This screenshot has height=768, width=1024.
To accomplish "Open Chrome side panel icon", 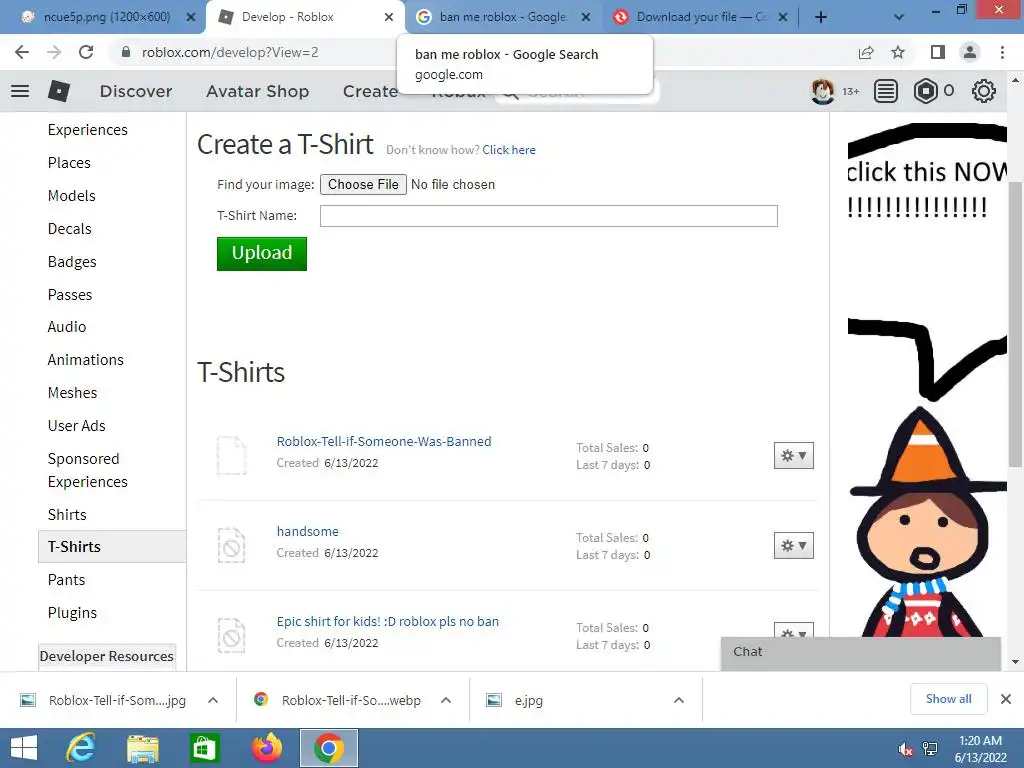I will (938, 52).
